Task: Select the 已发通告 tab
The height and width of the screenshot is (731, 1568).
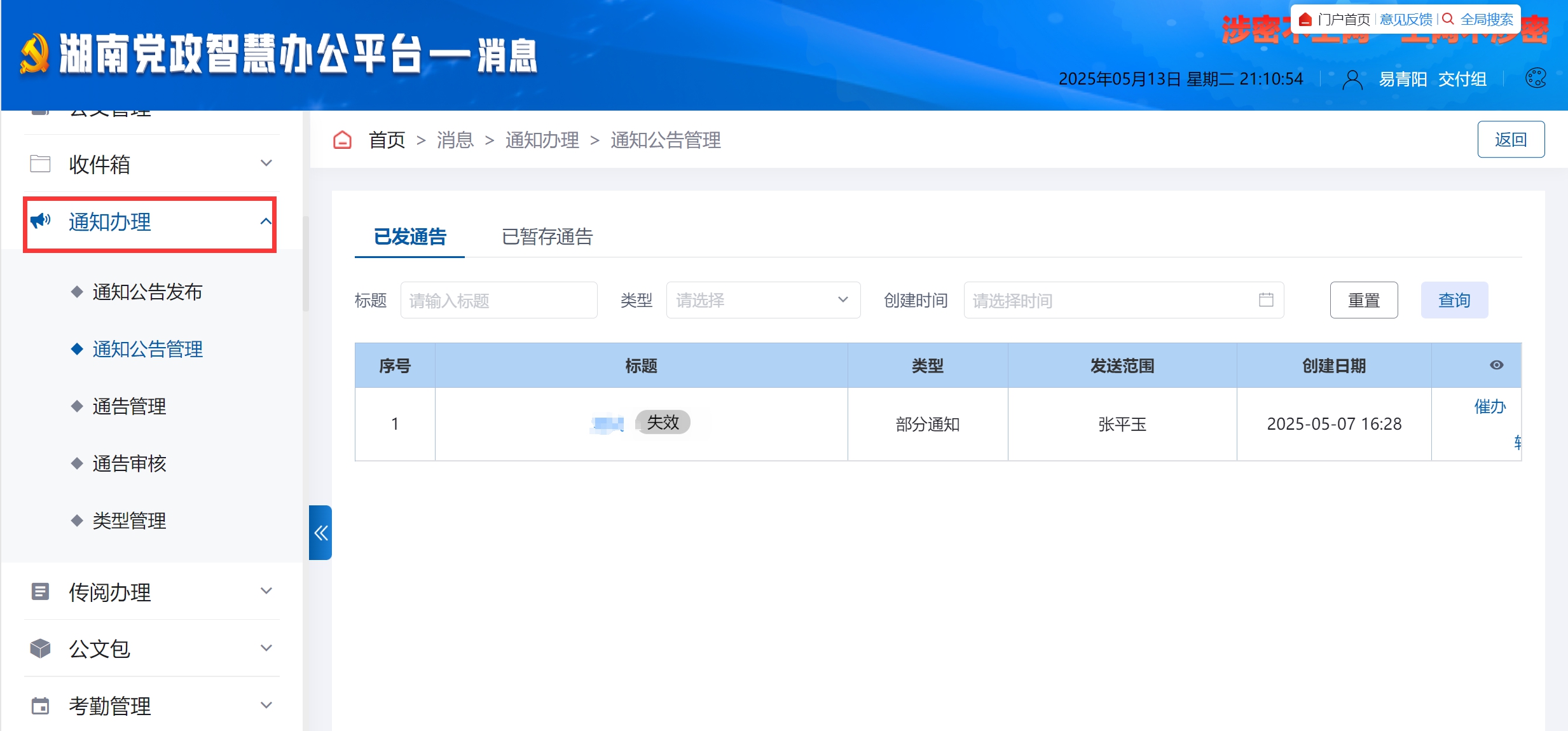Action: 409,236
